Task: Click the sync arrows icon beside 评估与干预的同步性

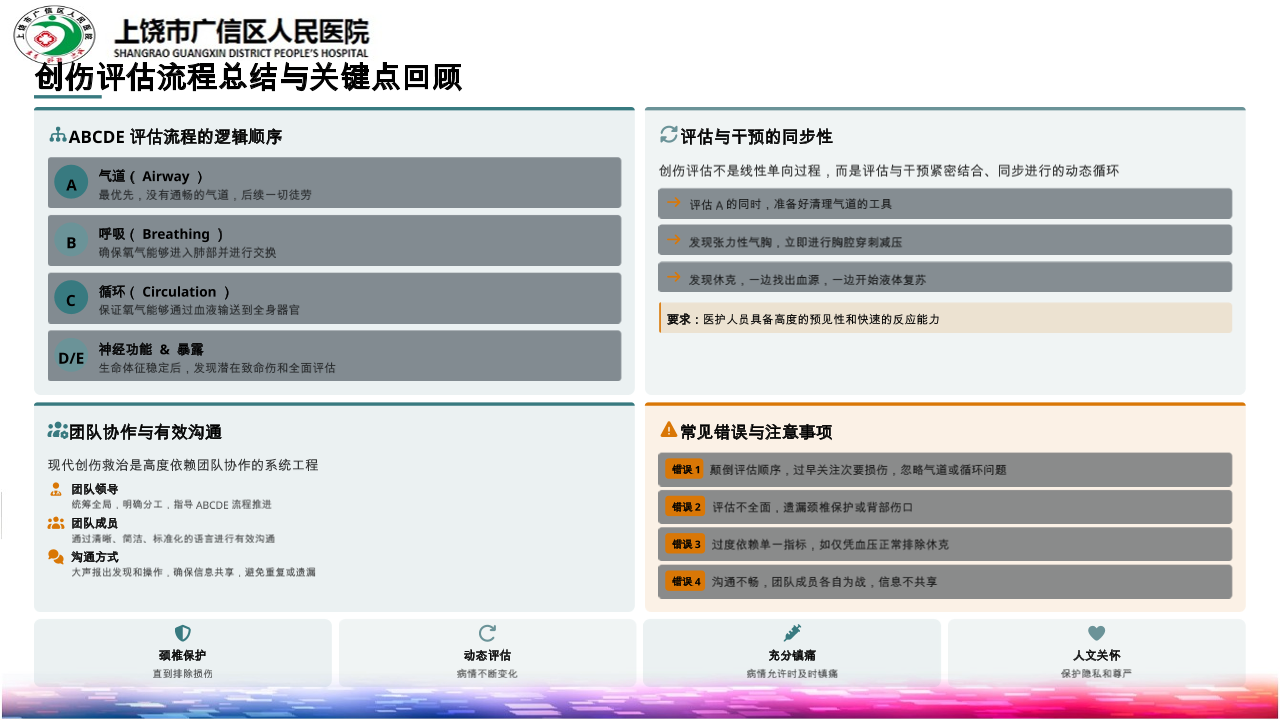Action: (x=668, y=135)
